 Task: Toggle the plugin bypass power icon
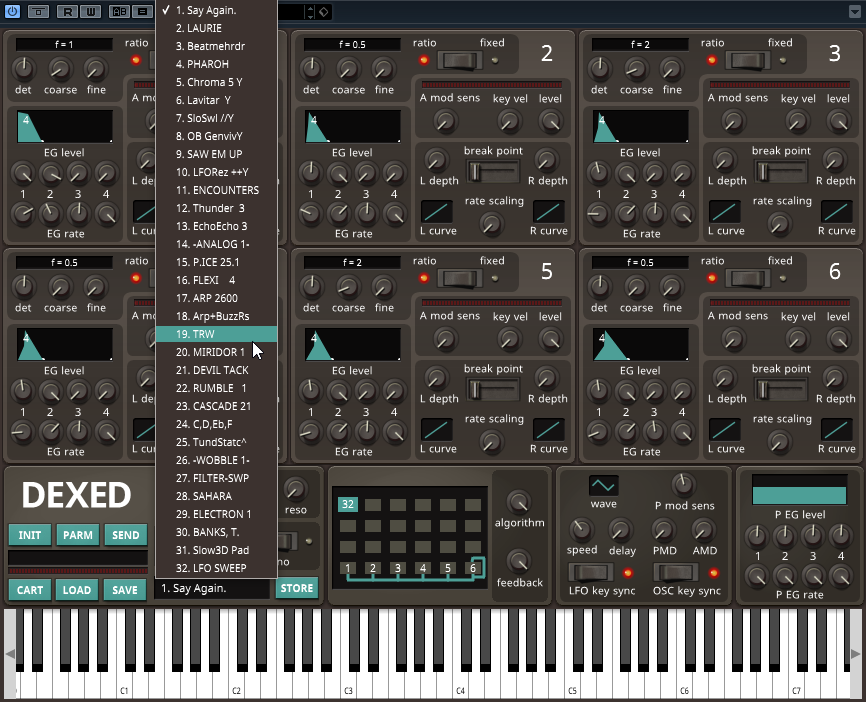coord(12,11)
